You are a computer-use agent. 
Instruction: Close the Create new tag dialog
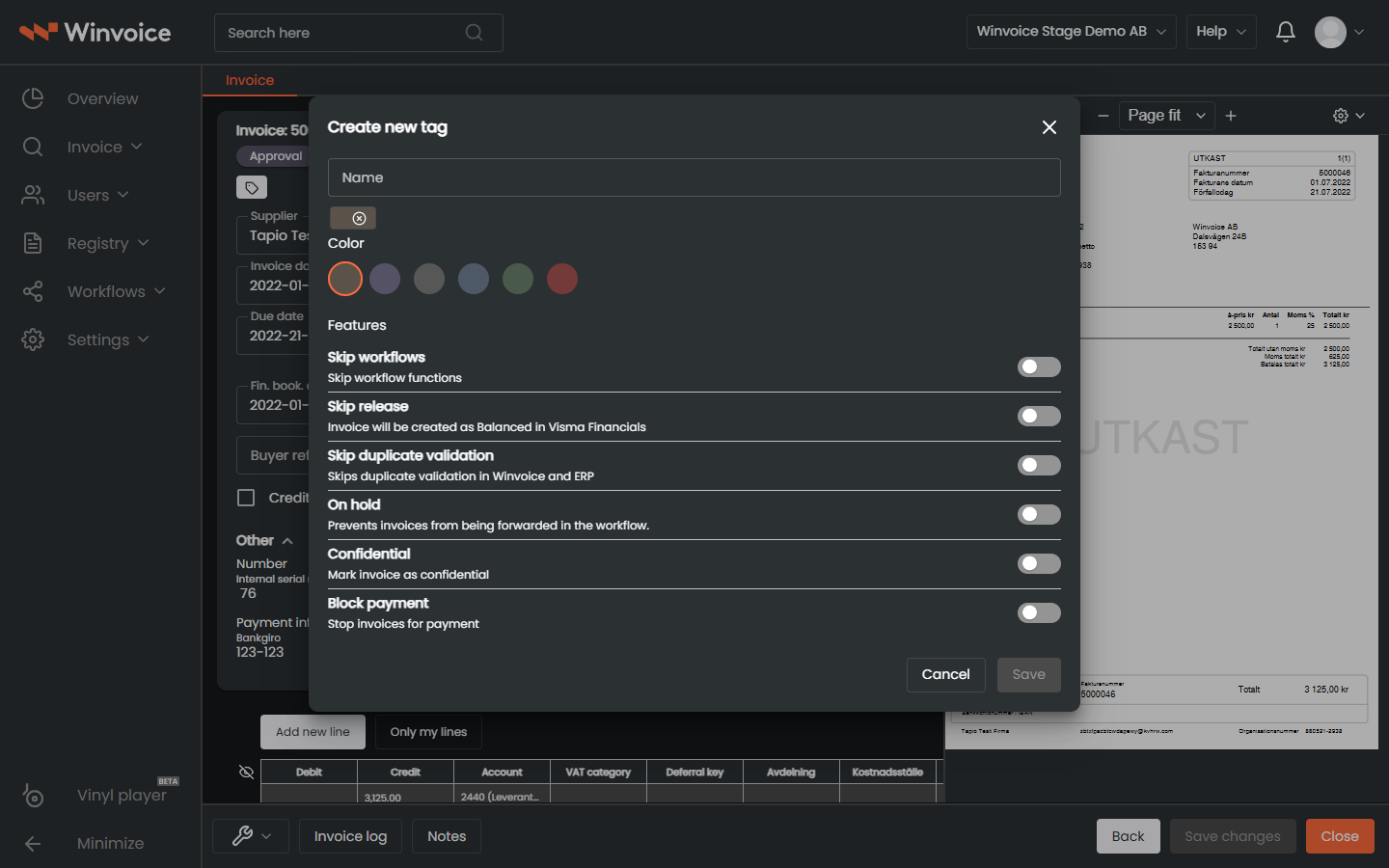1049,127
